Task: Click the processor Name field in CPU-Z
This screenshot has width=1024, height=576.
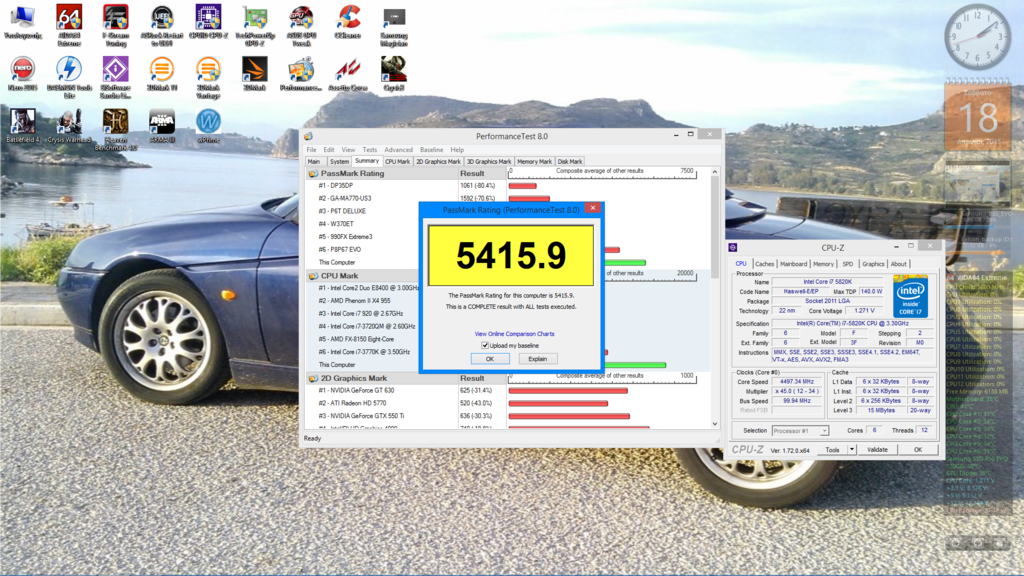Action: click(827, 281)
